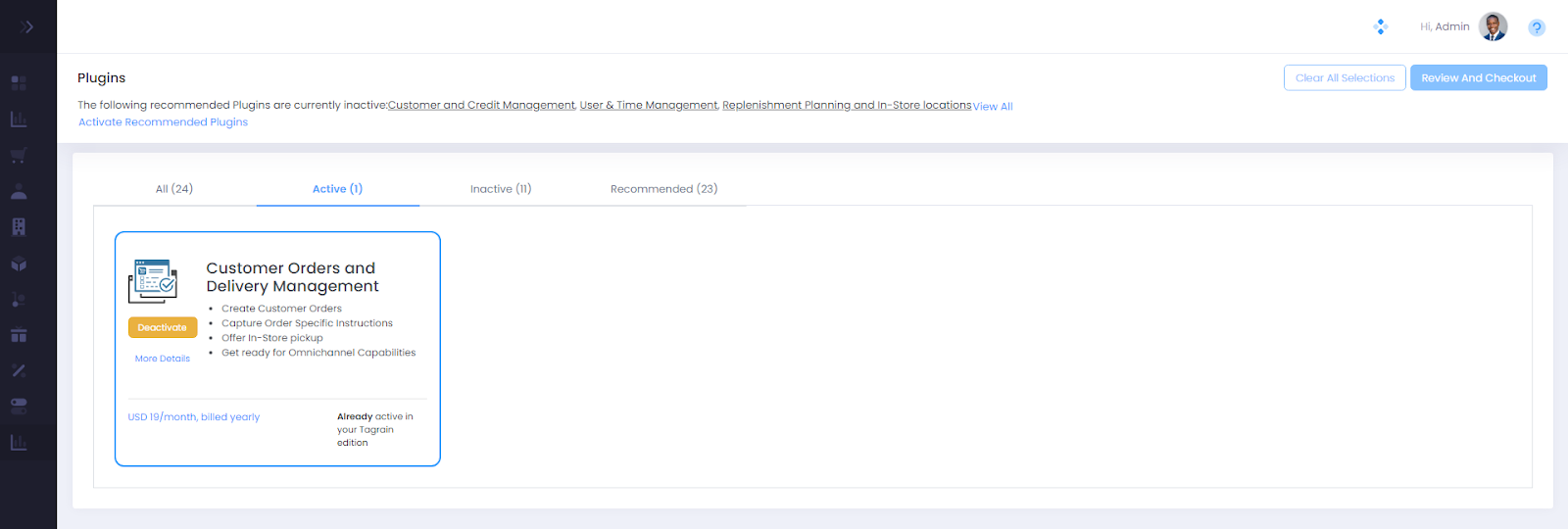Click the View All link
The width and height of the screenshot is (1568, 529).
click(x=993, y=107)
